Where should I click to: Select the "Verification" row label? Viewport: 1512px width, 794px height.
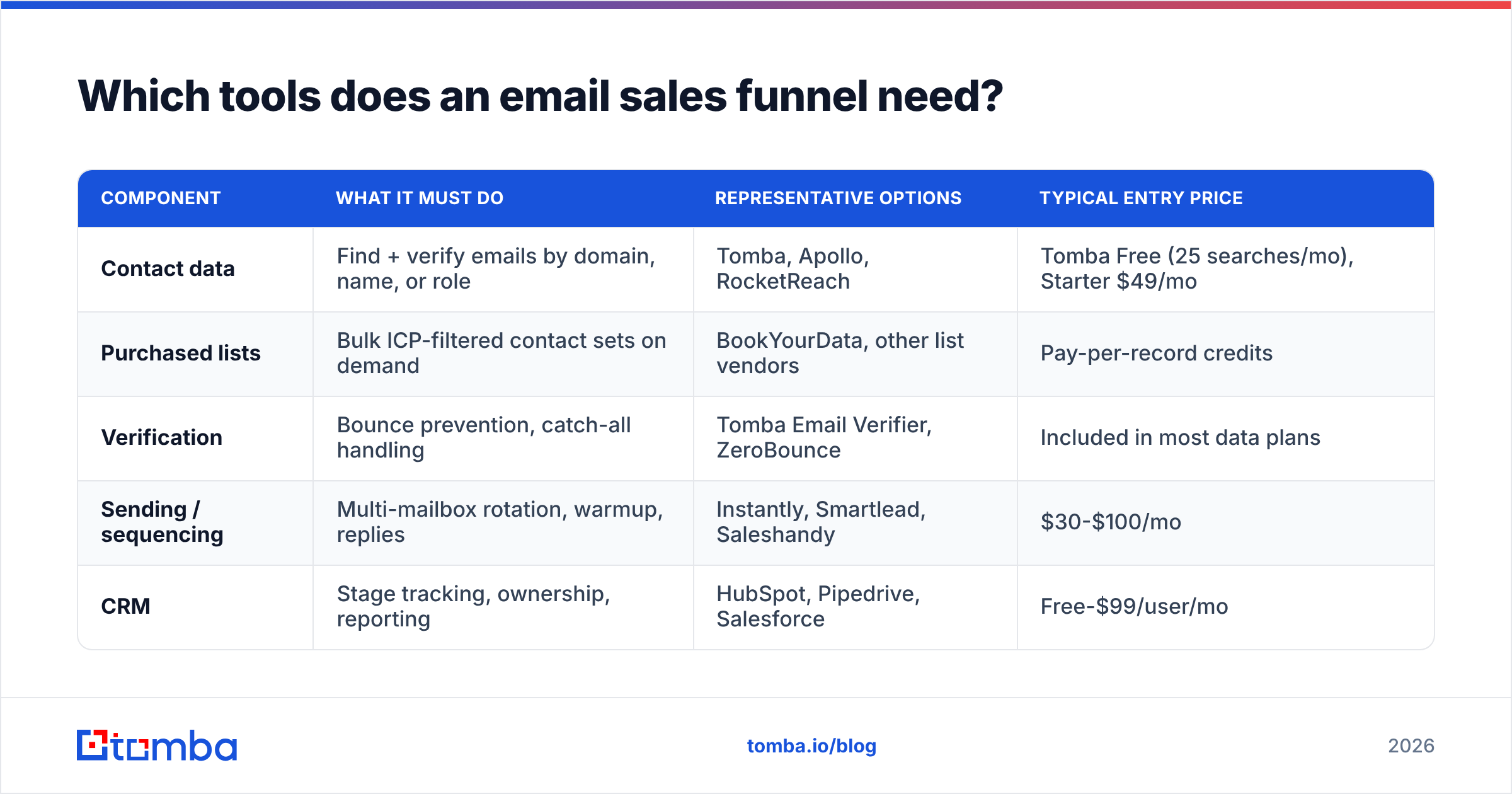162,438
